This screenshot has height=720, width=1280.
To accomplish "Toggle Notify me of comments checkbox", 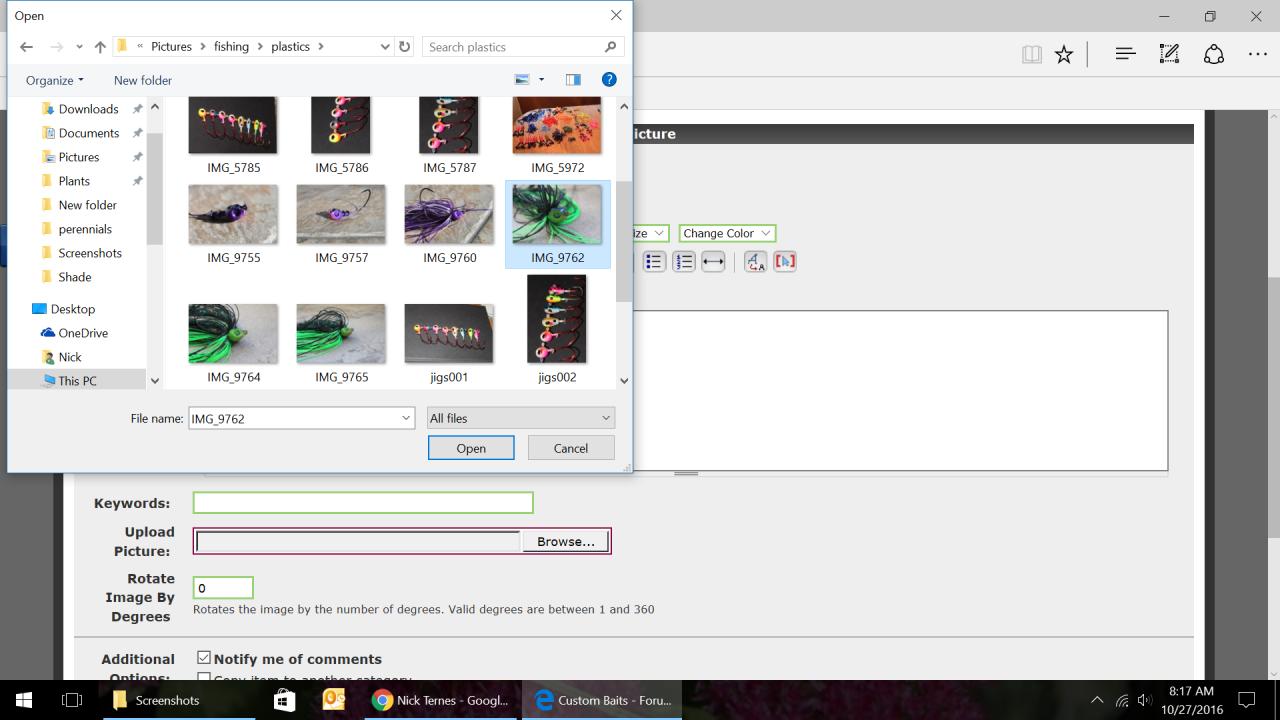I will 204,658.
